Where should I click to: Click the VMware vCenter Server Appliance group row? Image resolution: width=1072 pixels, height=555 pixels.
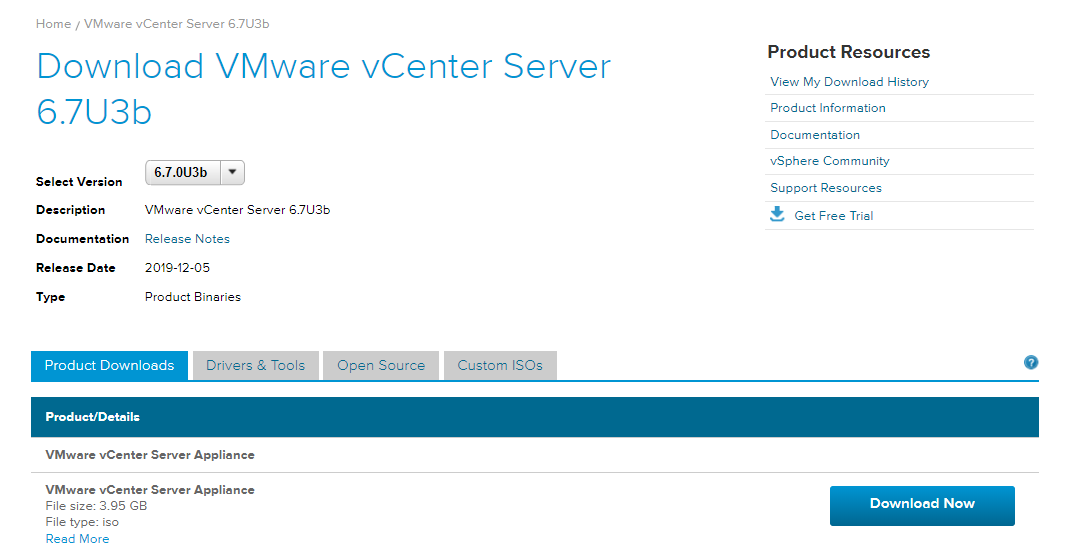click(x=535, y=455)
